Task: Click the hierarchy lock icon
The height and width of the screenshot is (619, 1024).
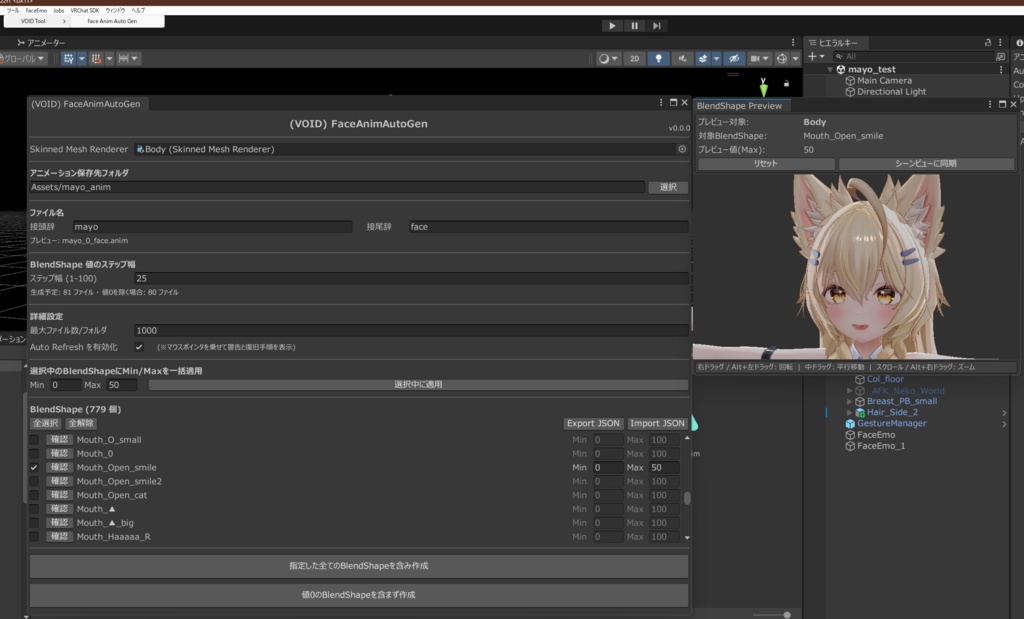Action: tap(987, 42)
